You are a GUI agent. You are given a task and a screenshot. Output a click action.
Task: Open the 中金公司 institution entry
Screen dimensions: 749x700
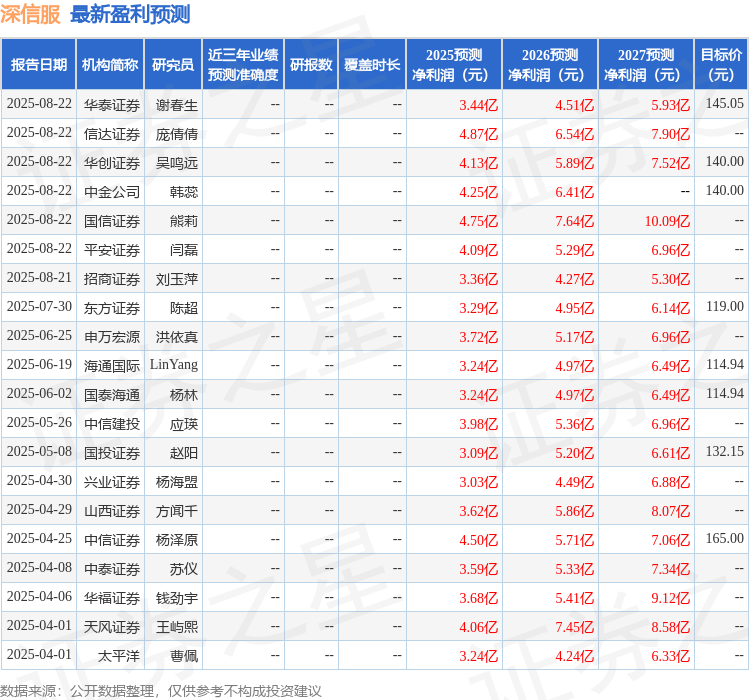tap(111, 191)
